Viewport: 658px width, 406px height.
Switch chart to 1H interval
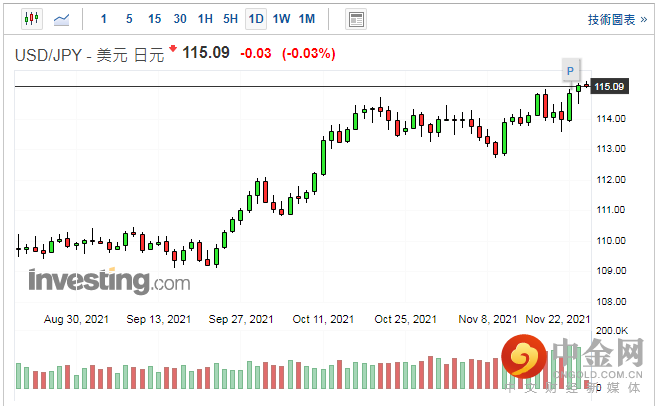tap(205, 19)
